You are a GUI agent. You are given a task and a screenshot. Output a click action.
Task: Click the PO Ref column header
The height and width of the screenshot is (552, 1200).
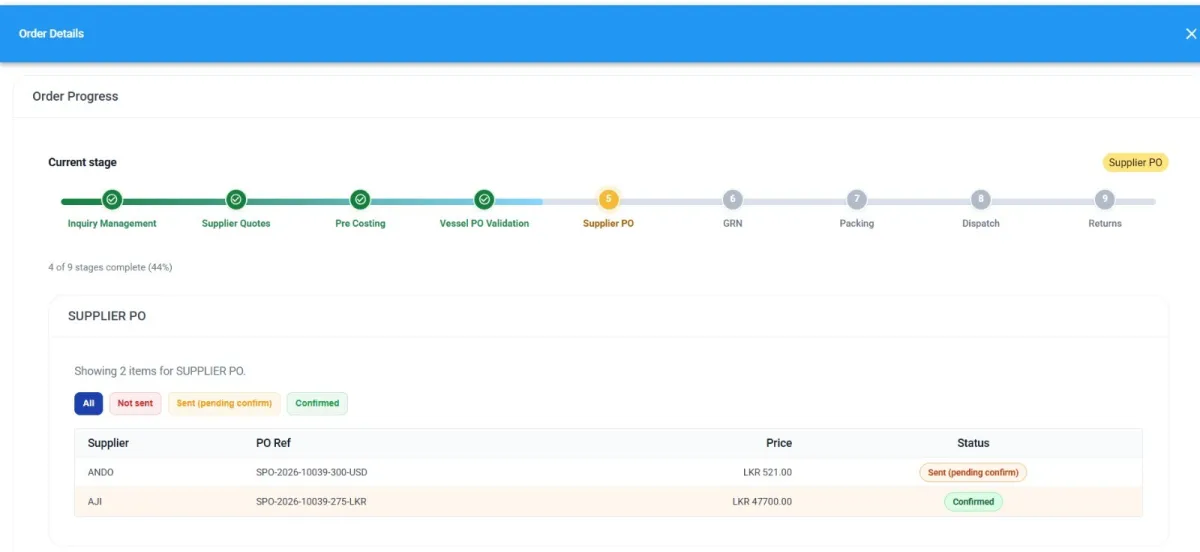274,443
